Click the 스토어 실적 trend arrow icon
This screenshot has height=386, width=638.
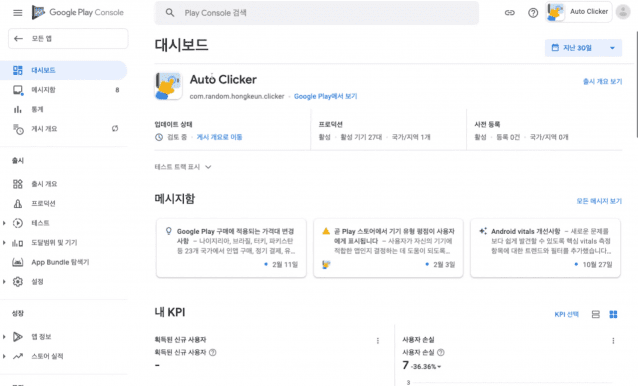pos(17,356)
